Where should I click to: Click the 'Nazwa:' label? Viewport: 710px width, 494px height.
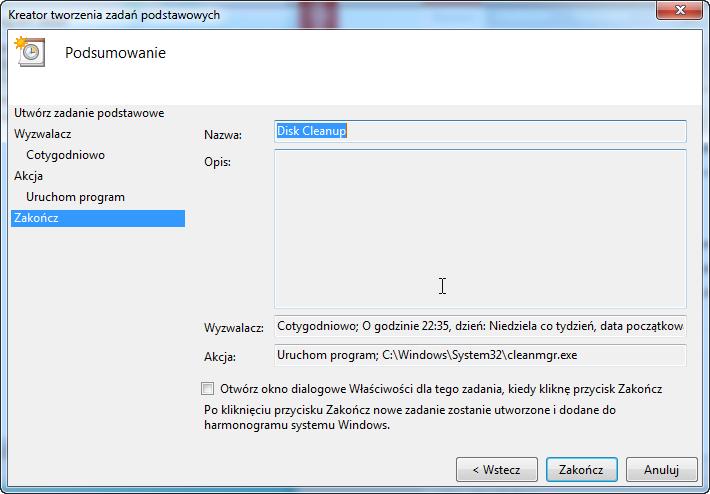coord(223,135)
